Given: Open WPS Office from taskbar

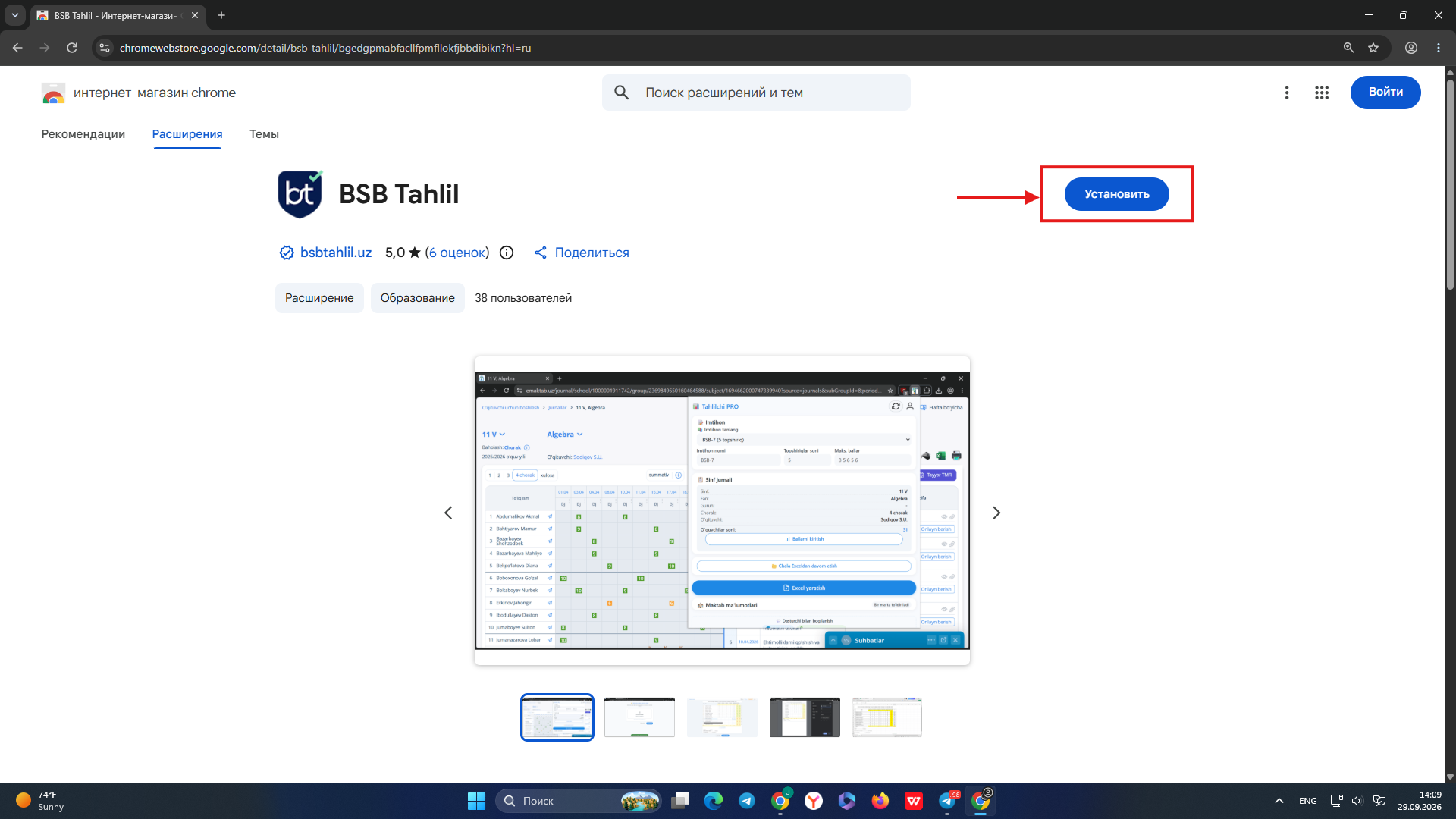Looking at the screenshot, I should (x=914, y=801).
